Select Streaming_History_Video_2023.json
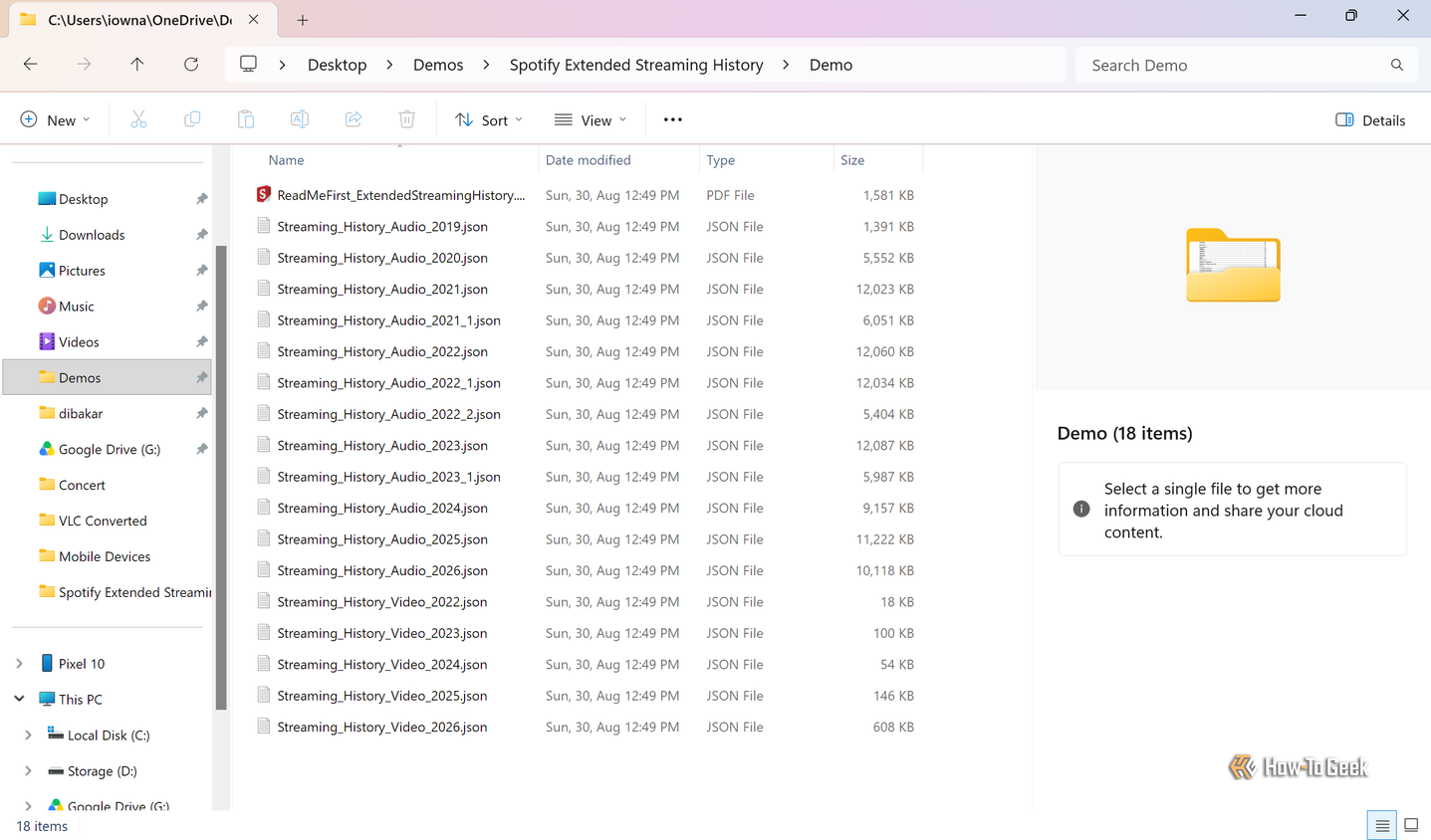This screenshot has height=840, width=1431. (x=382, y=633)
